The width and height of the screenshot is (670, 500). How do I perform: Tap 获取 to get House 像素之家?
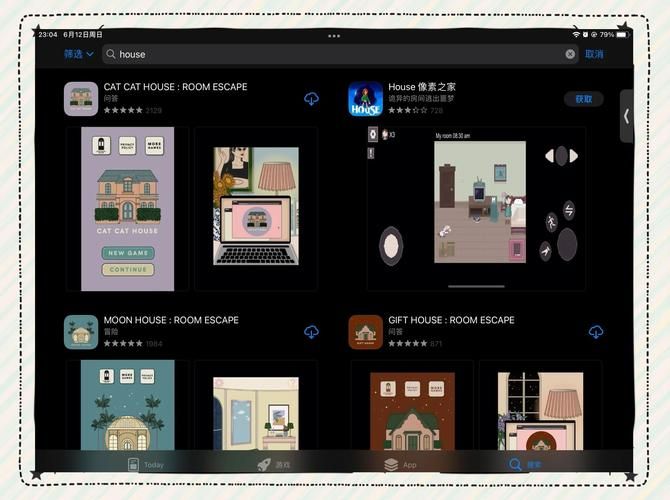click(x=584, y=99)
